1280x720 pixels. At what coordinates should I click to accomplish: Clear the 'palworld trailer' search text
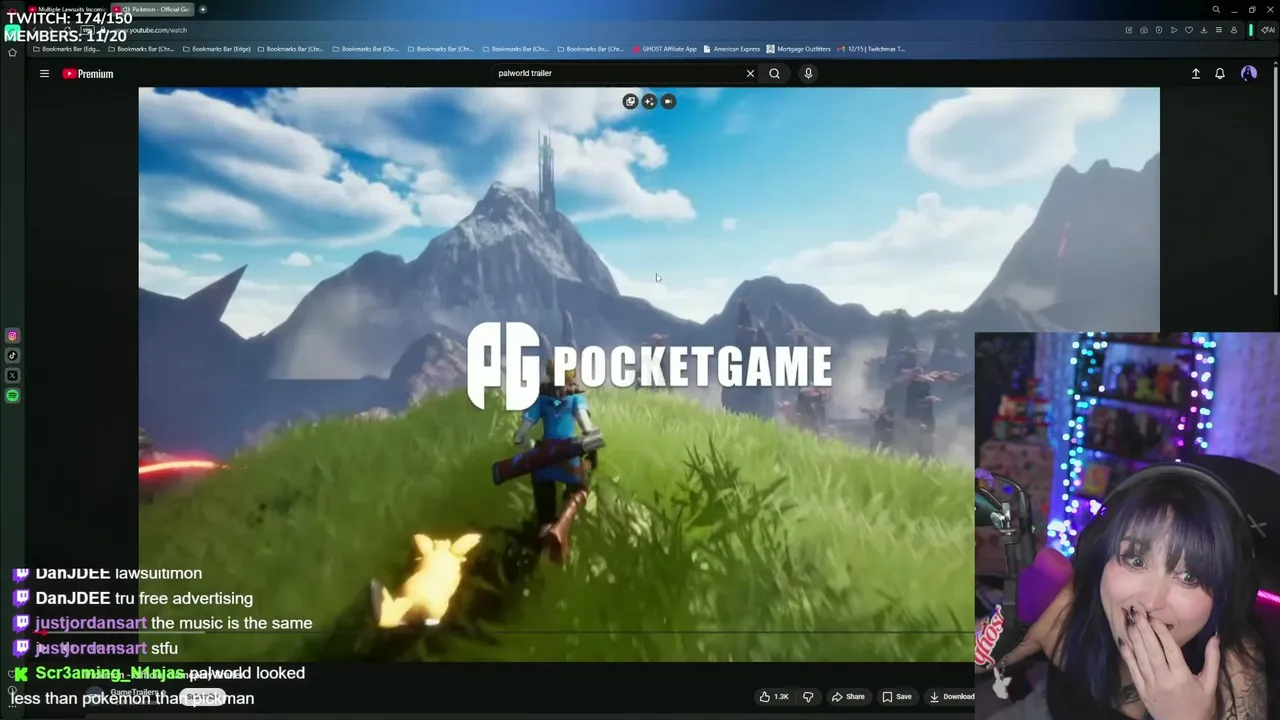click(750, 73)
